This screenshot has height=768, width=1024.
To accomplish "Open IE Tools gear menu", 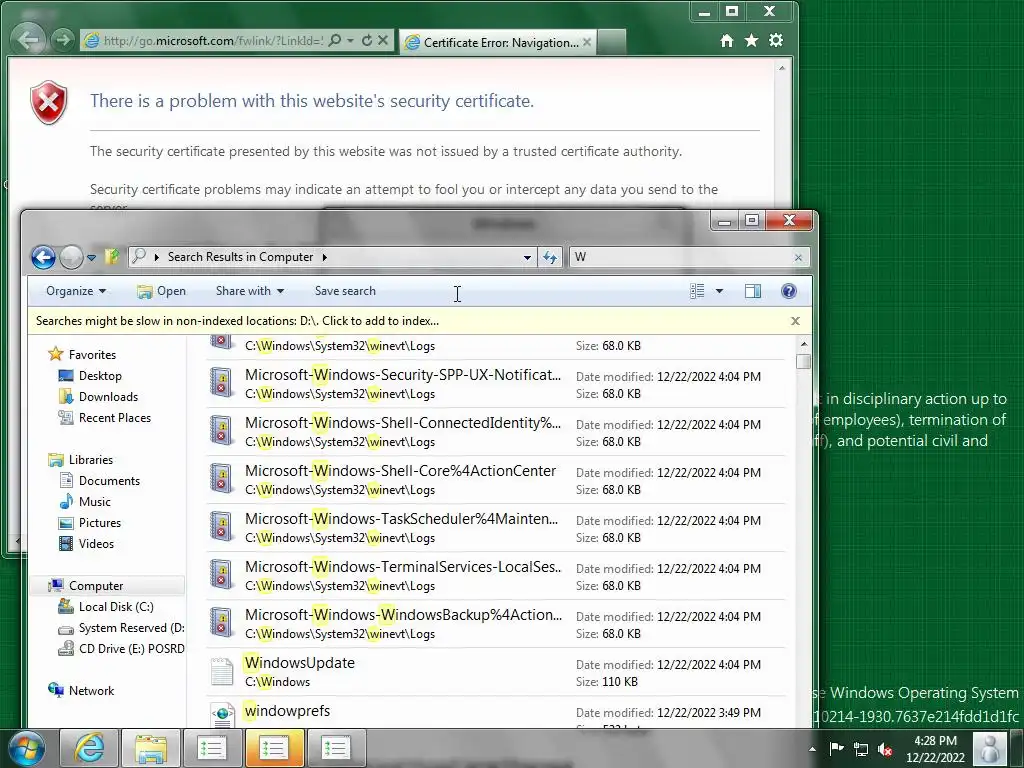I will (776, 40).
